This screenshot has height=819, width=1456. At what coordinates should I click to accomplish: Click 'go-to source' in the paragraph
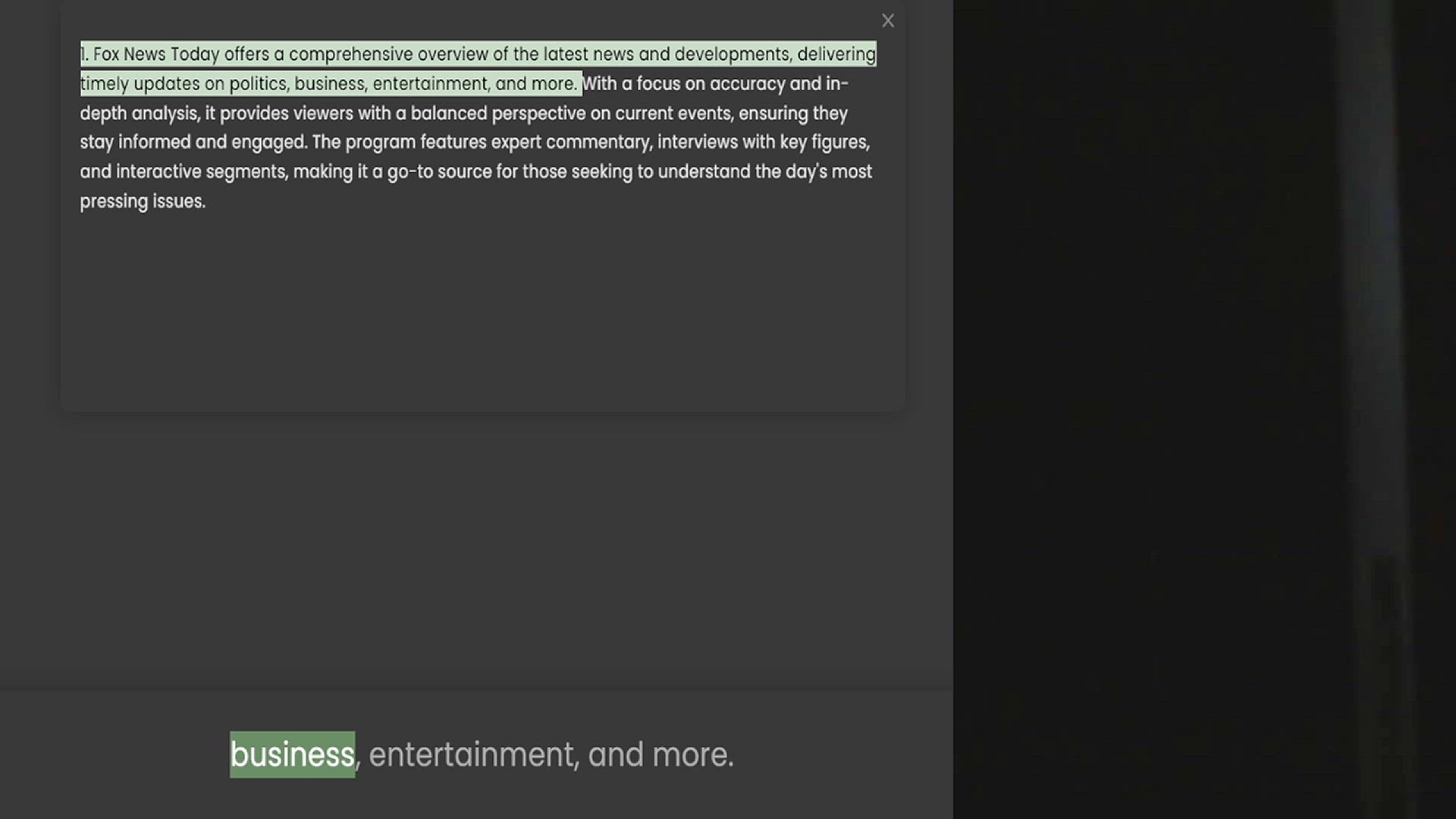tap(439, 172)
